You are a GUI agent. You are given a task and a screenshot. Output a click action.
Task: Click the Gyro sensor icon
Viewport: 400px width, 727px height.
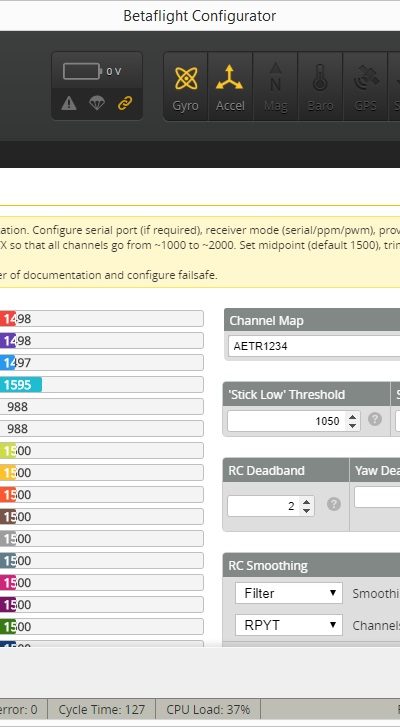[x=186, y=86]
